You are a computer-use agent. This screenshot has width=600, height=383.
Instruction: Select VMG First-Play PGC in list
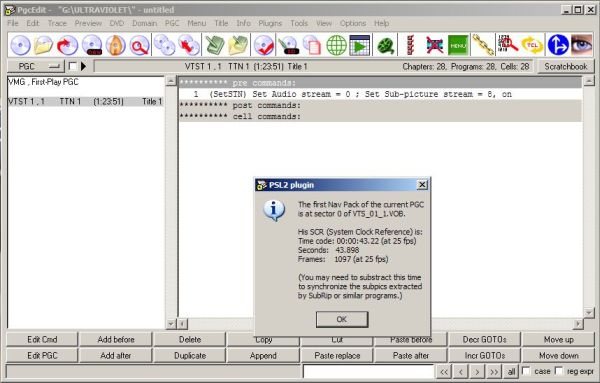[x=86, y=82]
